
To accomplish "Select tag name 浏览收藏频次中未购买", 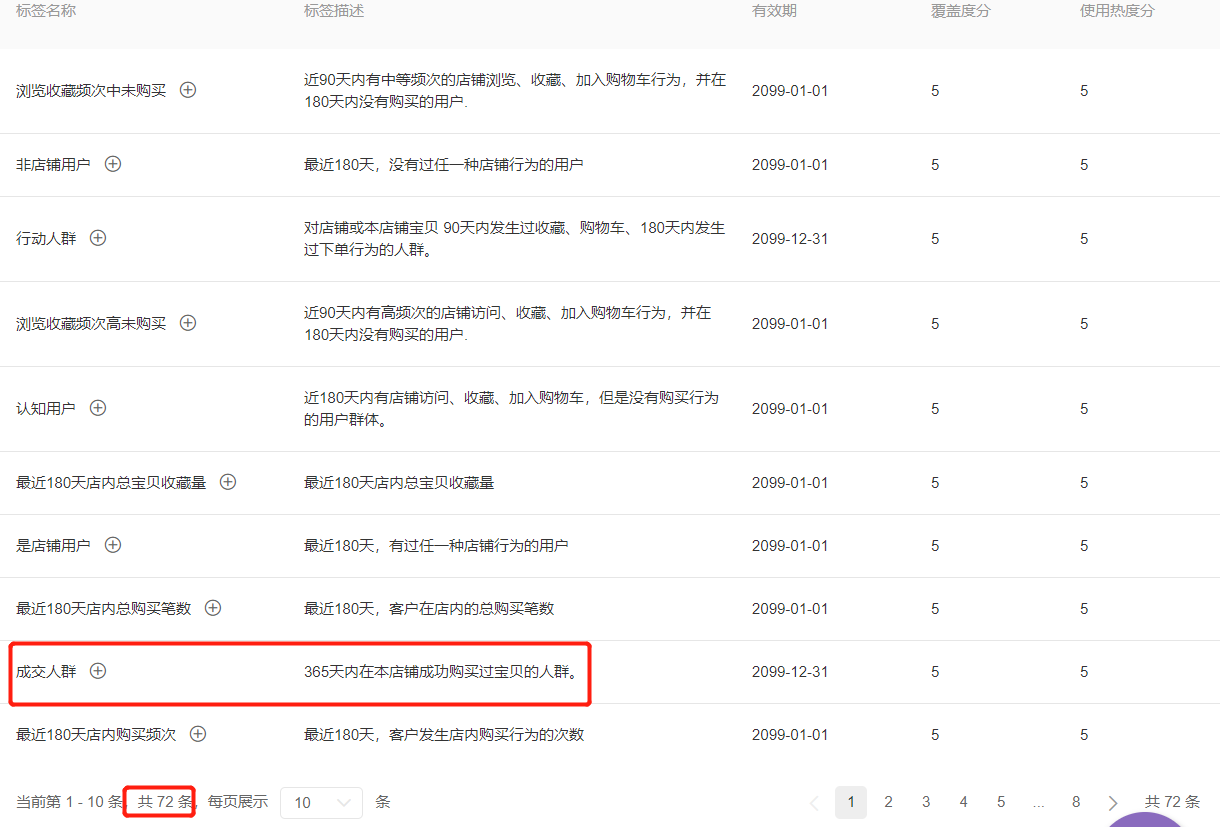I will click(x=91, y=91).
